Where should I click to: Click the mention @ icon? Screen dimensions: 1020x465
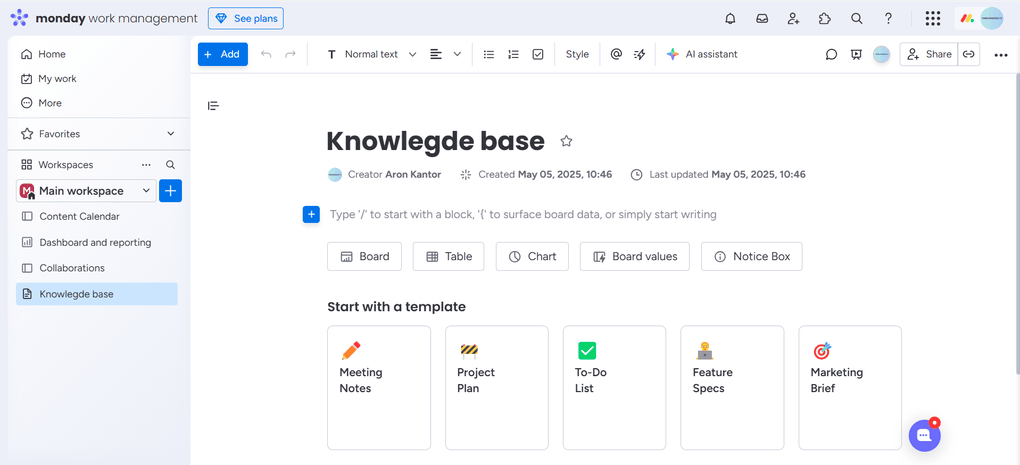[x=616, y=54]
